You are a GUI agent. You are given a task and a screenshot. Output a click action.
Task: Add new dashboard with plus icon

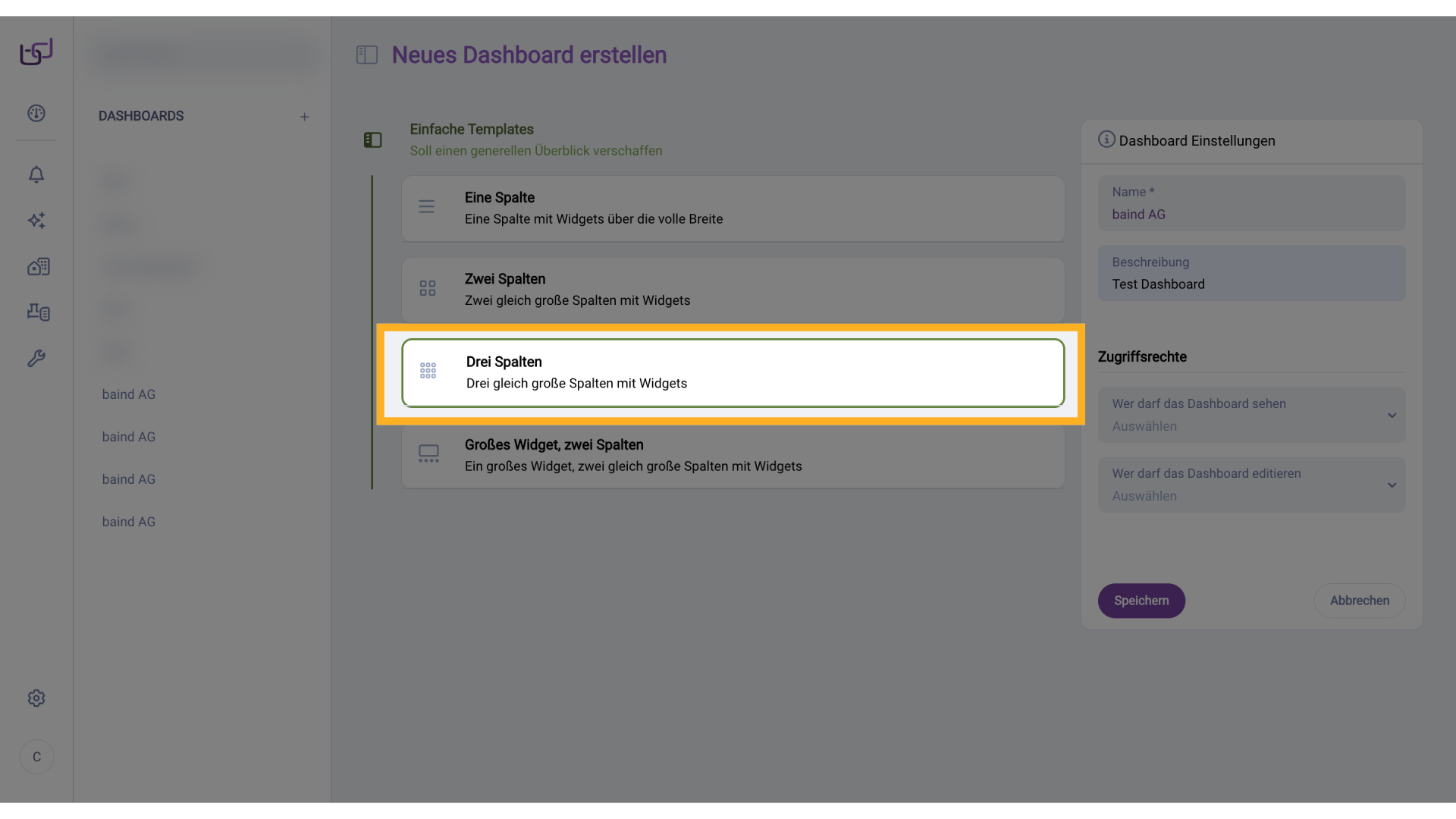[x=304, y=117]
